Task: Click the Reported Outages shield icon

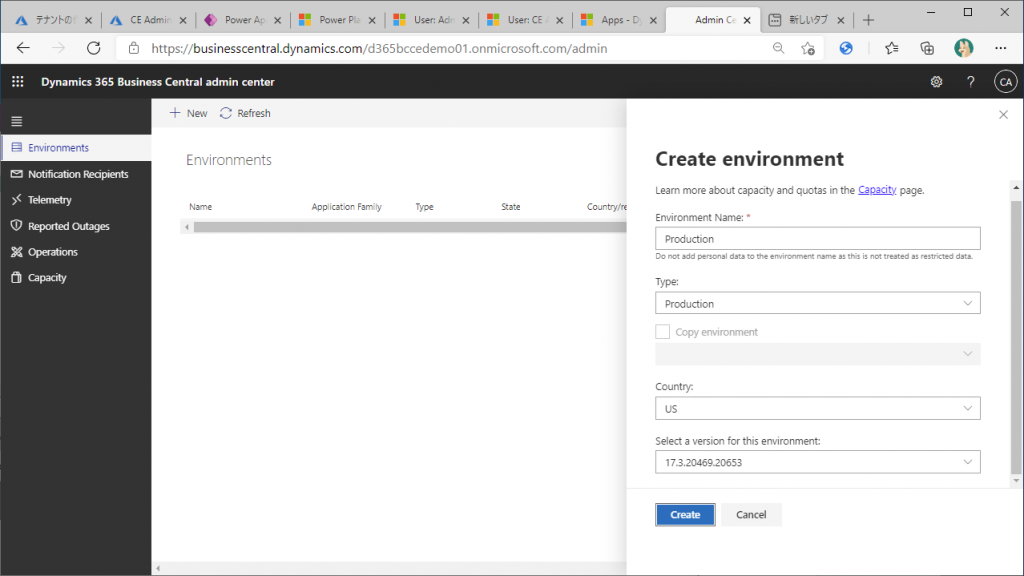Action: [17, 225]
